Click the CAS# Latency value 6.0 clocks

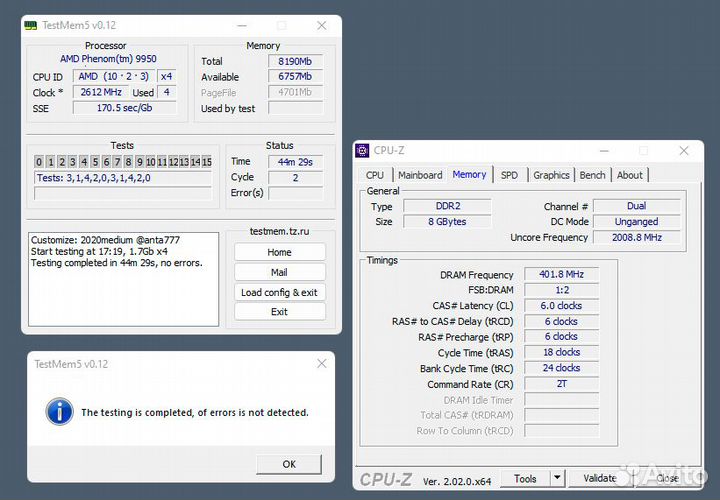pos(562,306)
